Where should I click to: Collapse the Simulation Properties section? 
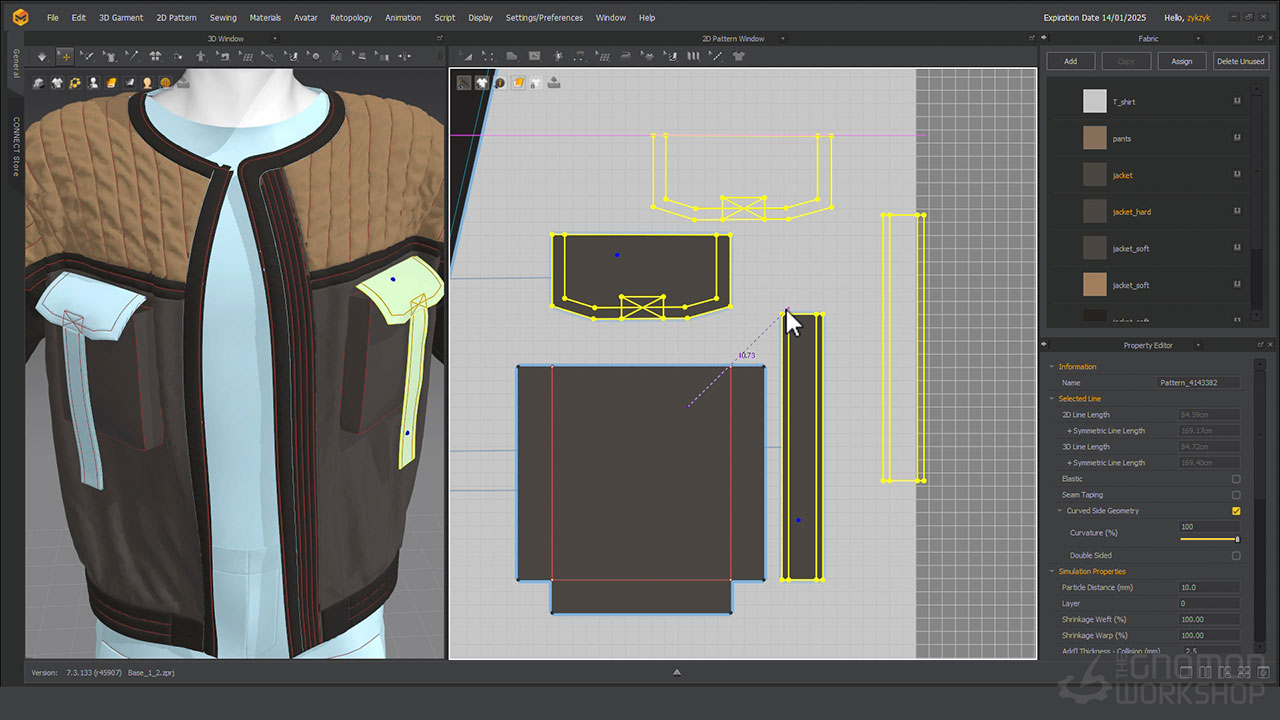click(1052, 572)
